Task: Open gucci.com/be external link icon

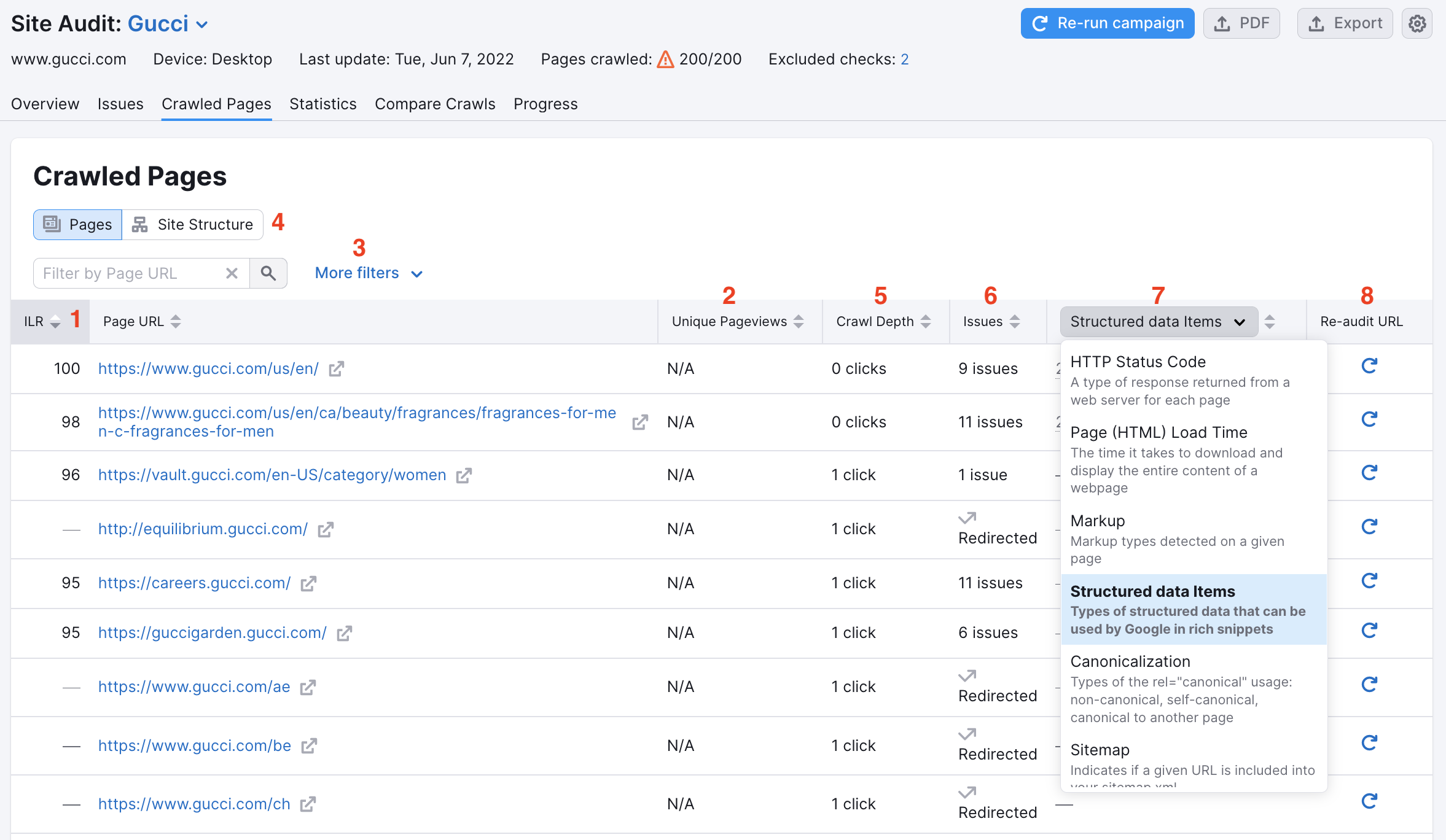Action: (x=309, y=746)
